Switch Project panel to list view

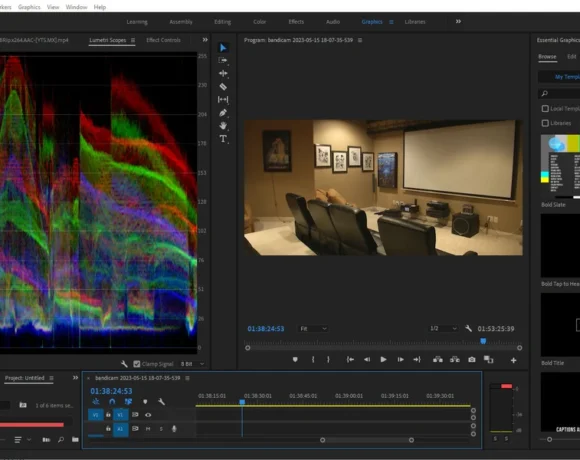click(x=18, y=440)
